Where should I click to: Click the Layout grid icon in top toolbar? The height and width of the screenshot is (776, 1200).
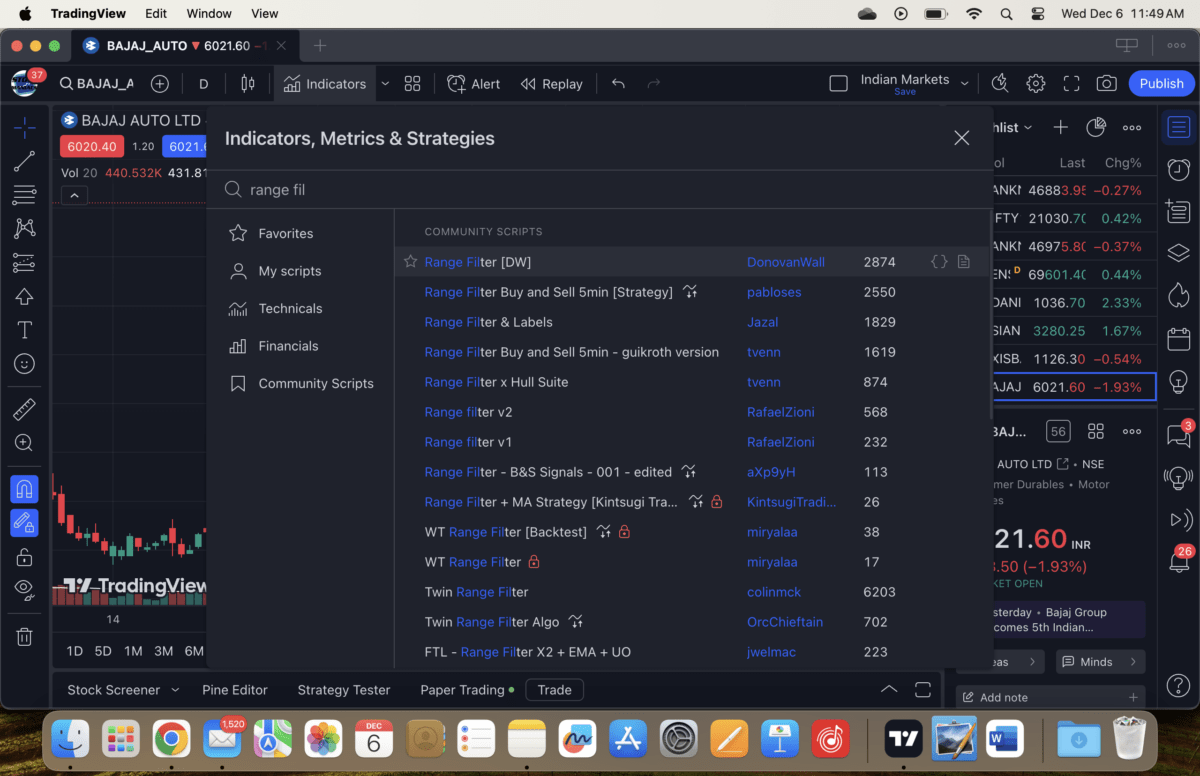[x=412, y=84]
